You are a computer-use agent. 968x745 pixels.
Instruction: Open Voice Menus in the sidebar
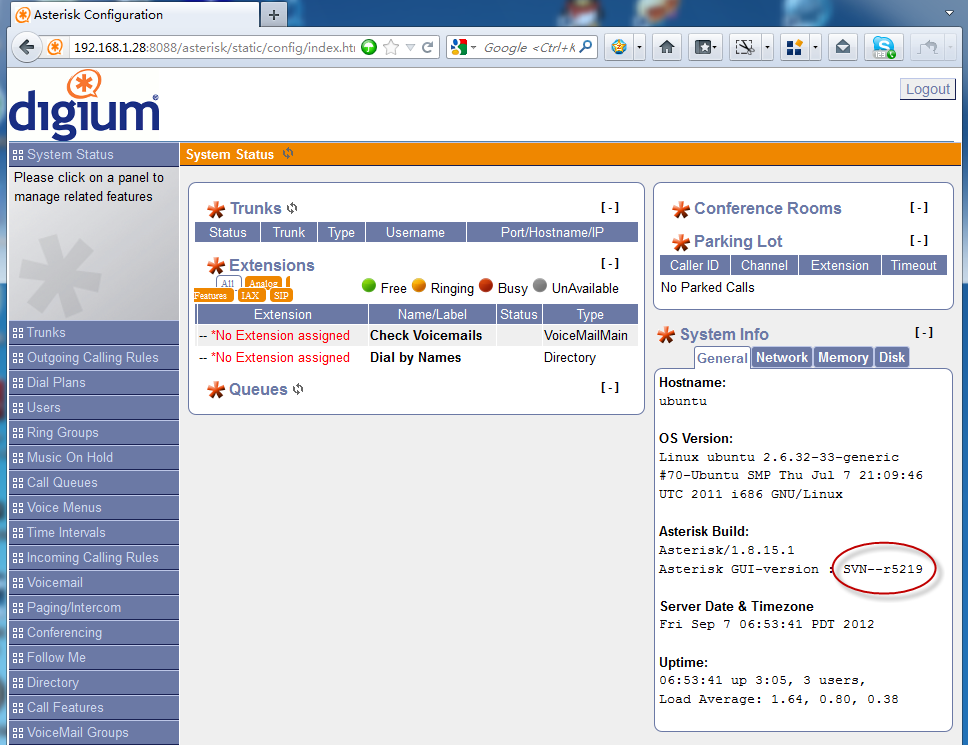click(94, 507)
